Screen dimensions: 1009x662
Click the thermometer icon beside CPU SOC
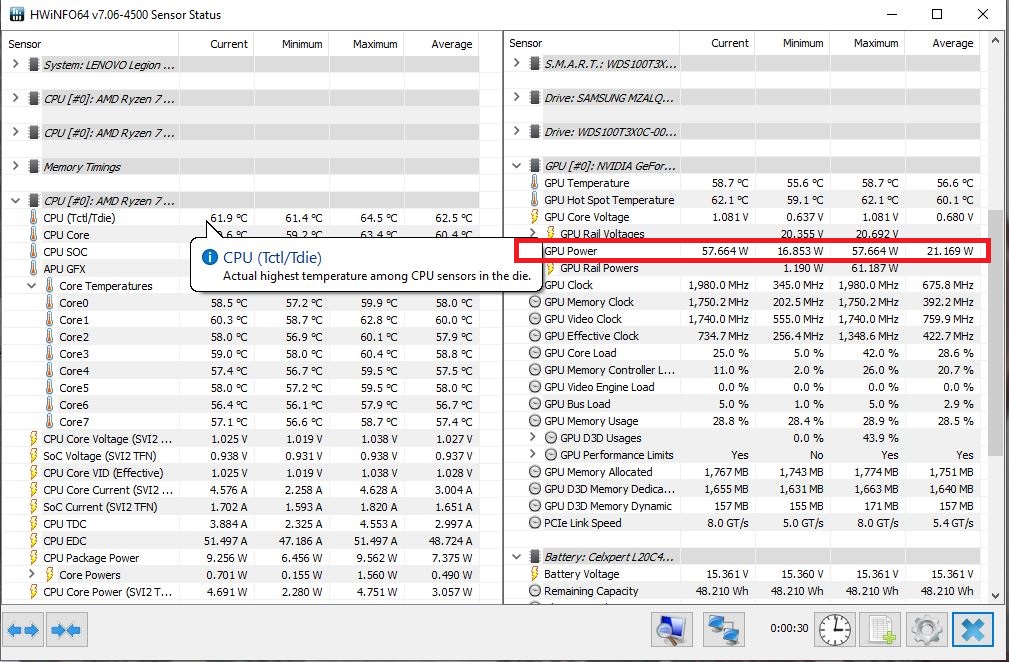(x=33, y=252)
